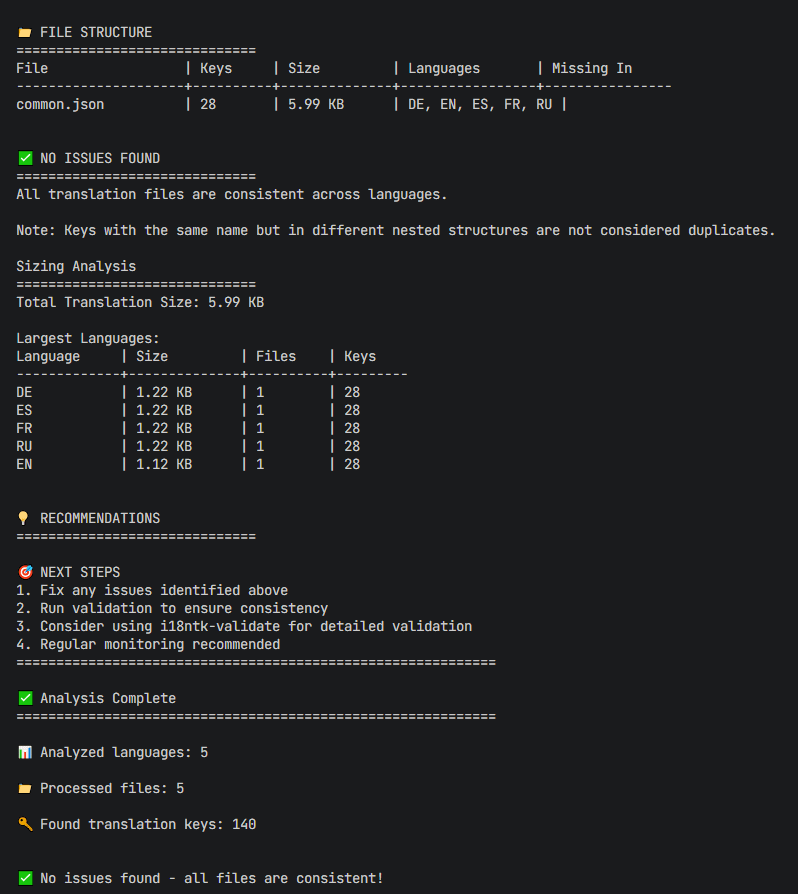This screenshot has height=894, width=798.
Task: Click the key icon beside Found translation keys
Action: [x=25, y=824]
